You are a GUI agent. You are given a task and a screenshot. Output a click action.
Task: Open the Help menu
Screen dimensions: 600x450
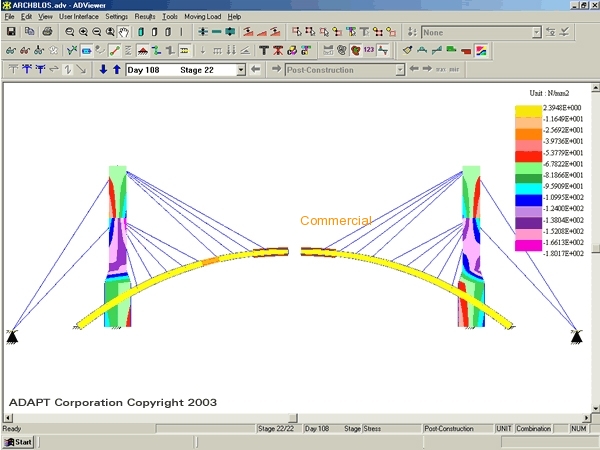pos(234,16)
